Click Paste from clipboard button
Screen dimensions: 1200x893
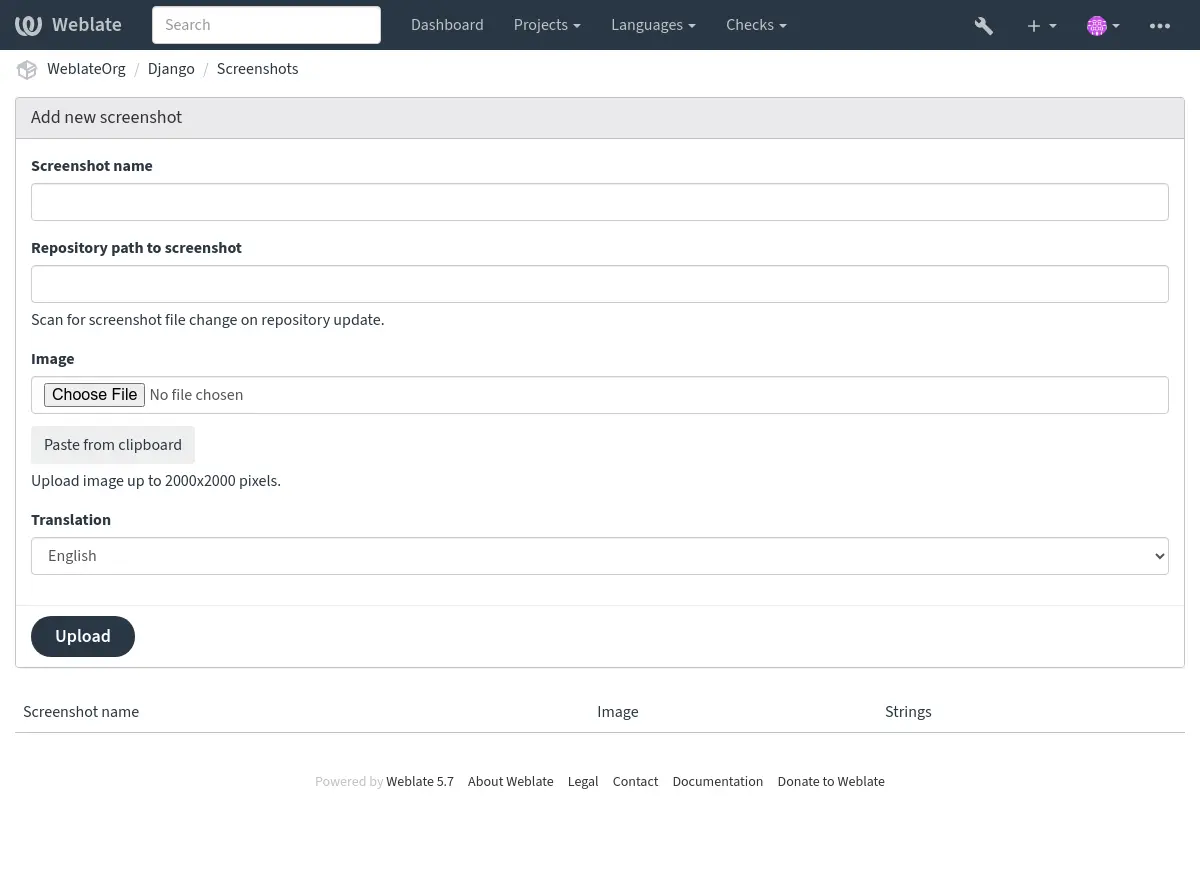(x=113, y=445)
